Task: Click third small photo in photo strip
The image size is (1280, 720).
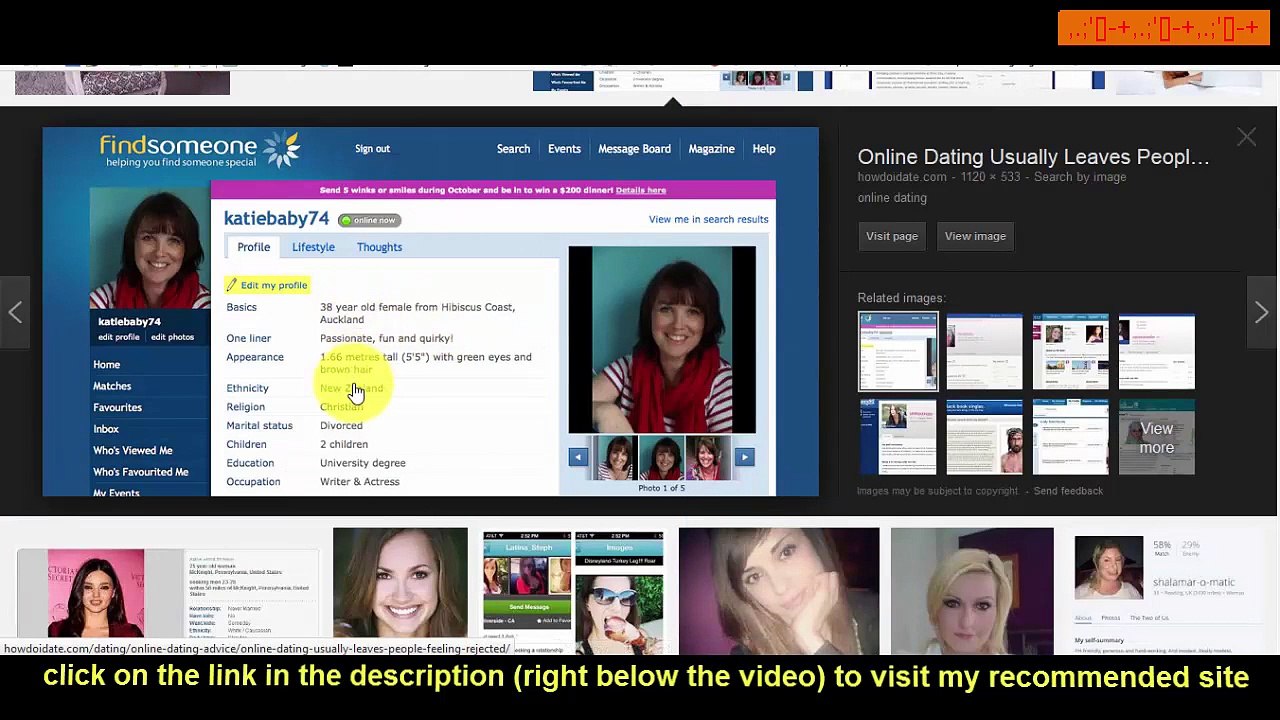Action: 707,458
